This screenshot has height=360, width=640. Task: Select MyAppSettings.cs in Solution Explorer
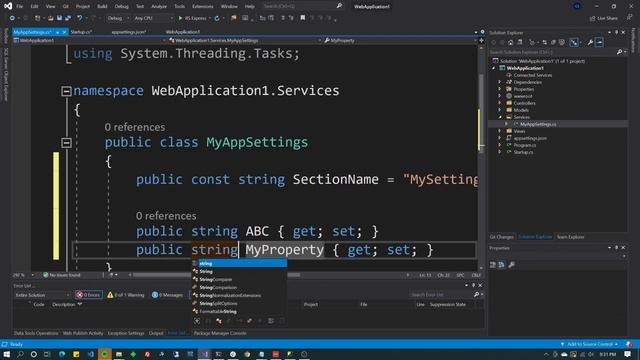(x=538, y=124)
